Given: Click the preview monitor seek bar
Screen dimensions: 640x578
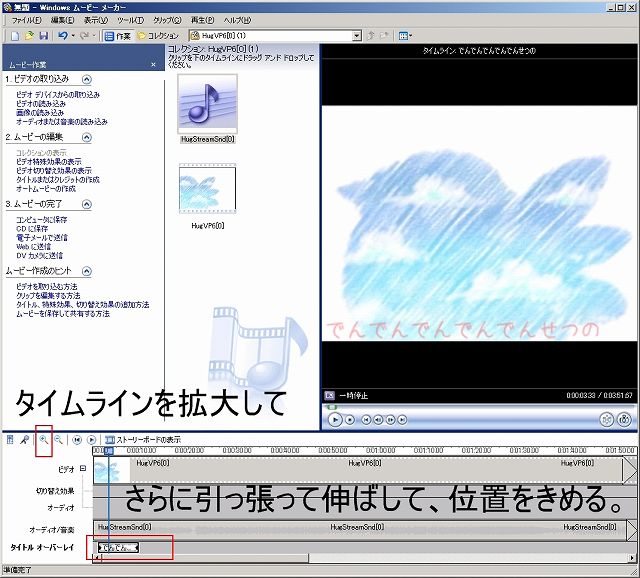Looking at the screenshot, I should point(479,407).
